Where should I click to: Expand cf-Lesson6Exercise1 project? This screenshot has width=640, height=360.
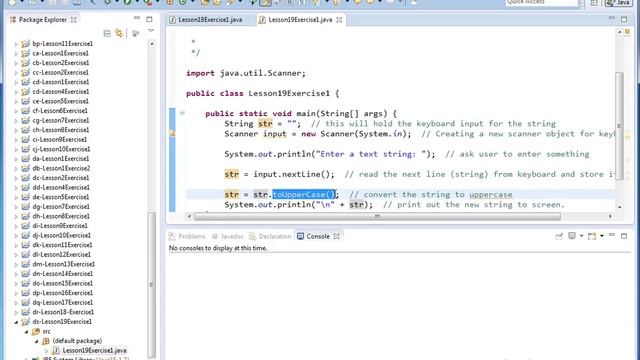(x=16, y=111)
